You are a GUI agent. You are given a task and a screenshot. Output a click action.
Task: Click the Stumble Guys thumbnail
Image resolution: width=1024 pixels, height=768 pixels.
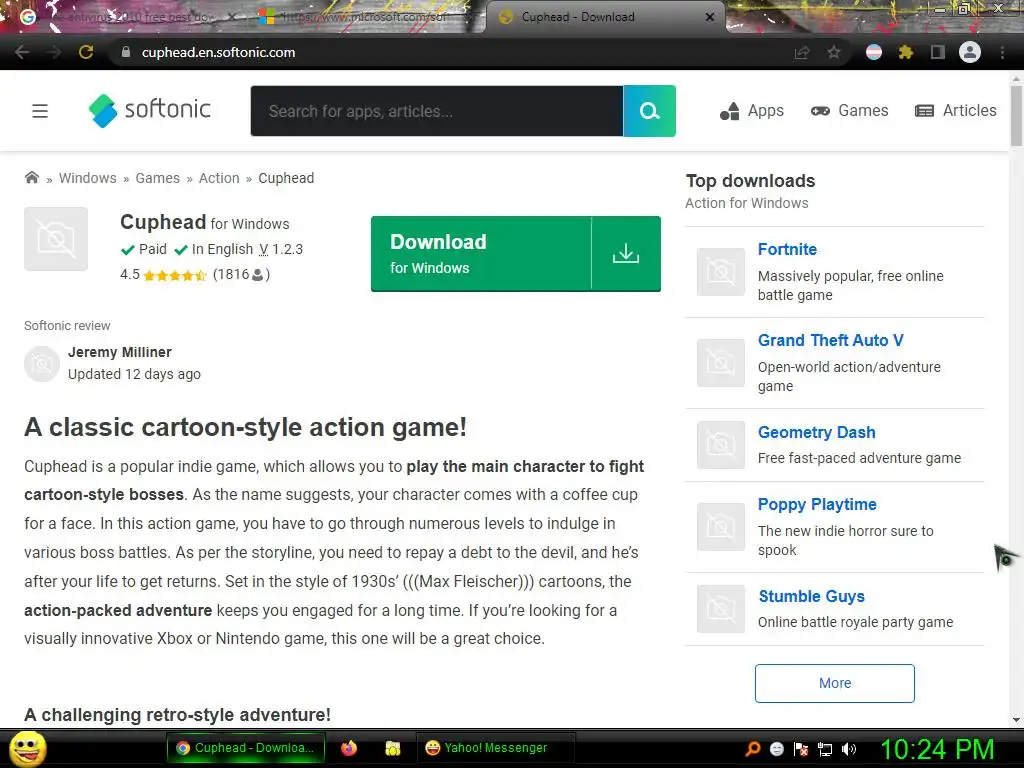720,609
